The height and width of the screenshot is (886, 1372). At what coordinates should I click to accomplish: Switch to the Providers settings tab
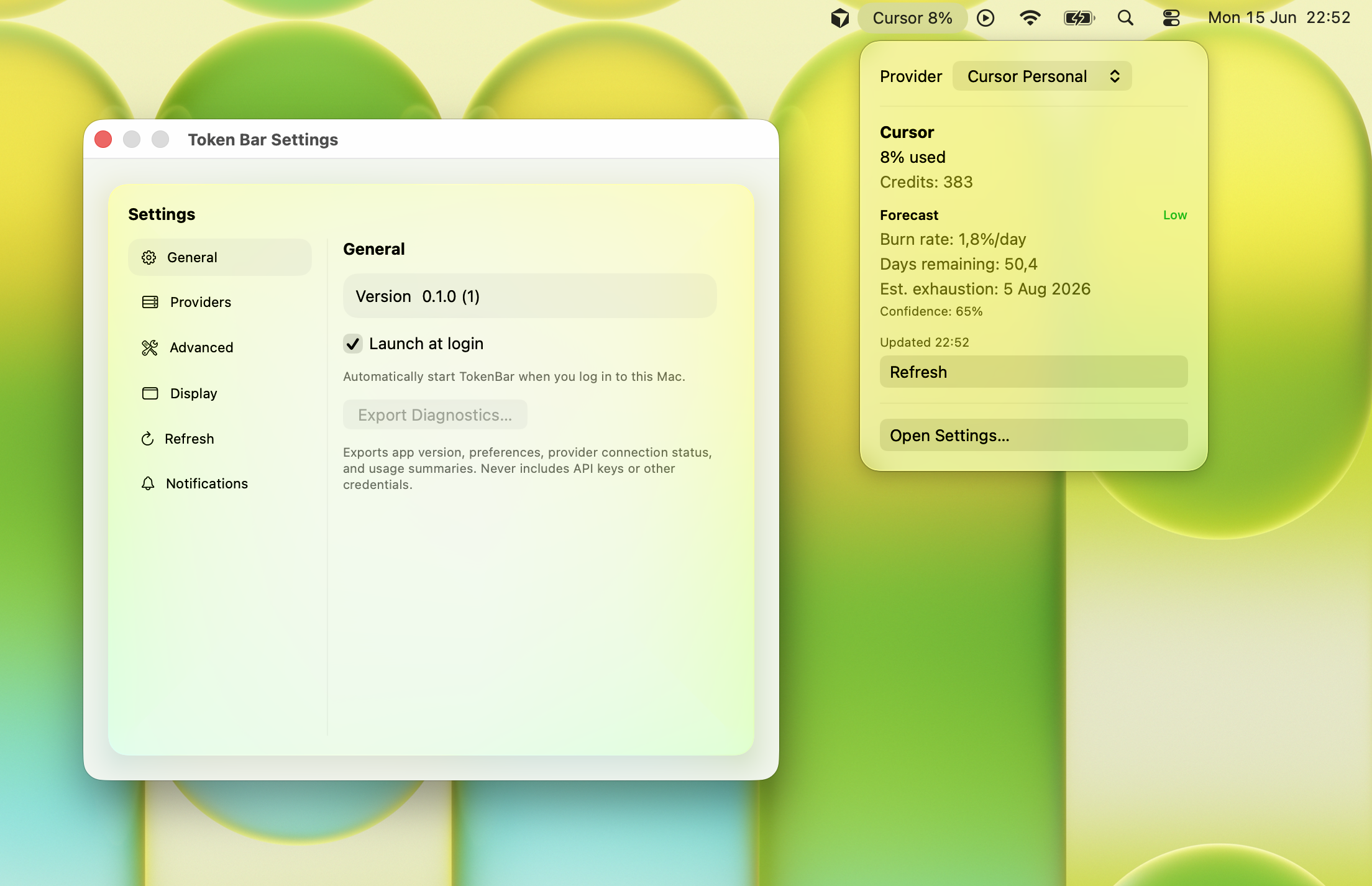(x=220, y=302)
